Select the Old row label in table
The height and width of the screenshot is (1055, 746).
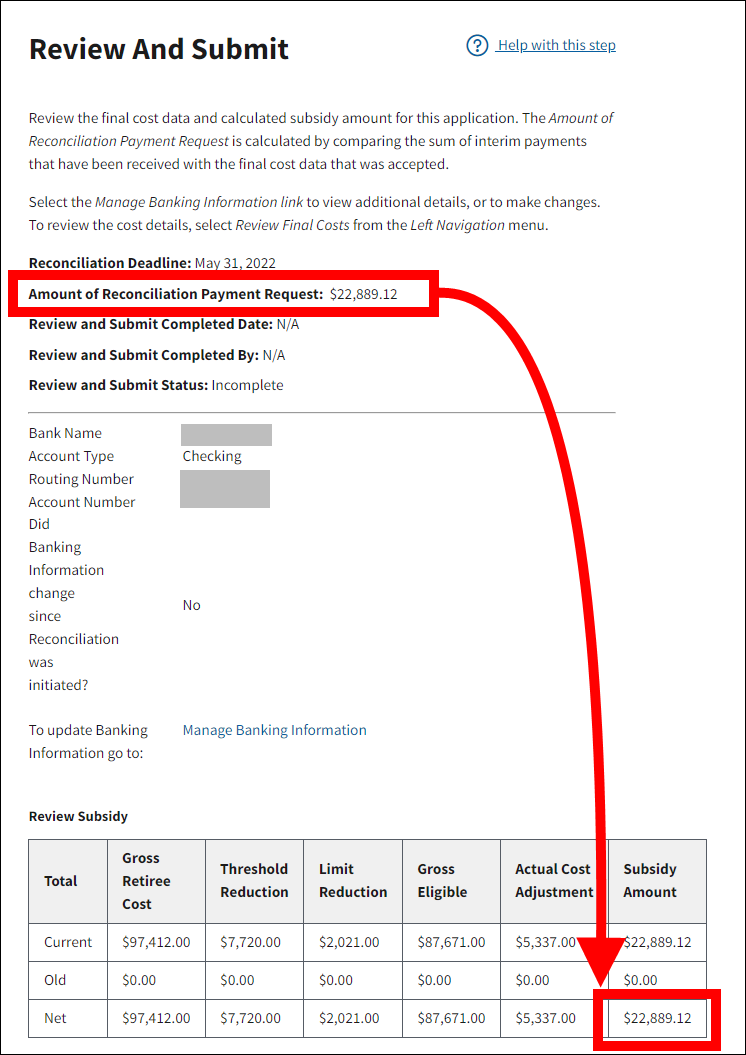pos(56,981)
